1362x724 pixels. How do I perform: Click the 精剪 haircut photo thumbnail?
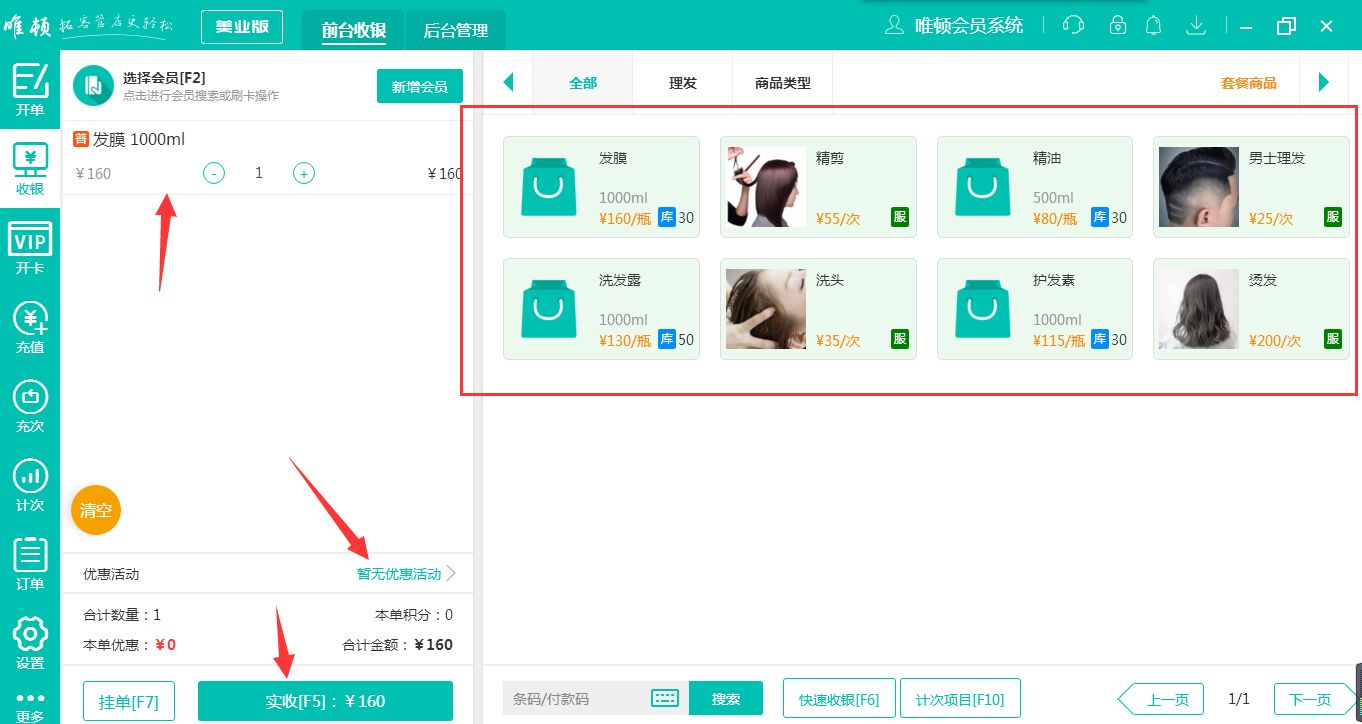766,187
